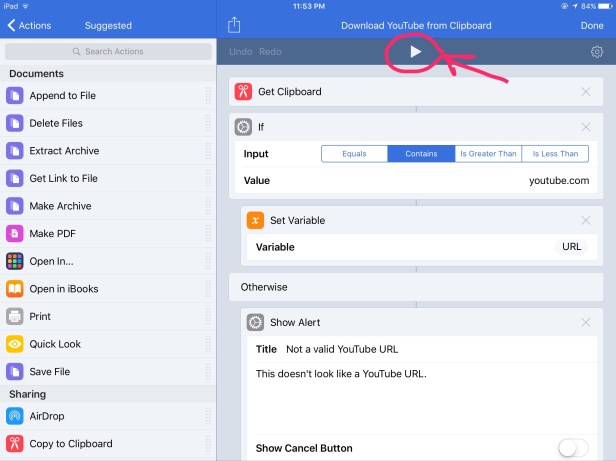Select the Is Greater Than condition
Image resolution: width=616 pixels, height=461 pixels.
point(488,154)
